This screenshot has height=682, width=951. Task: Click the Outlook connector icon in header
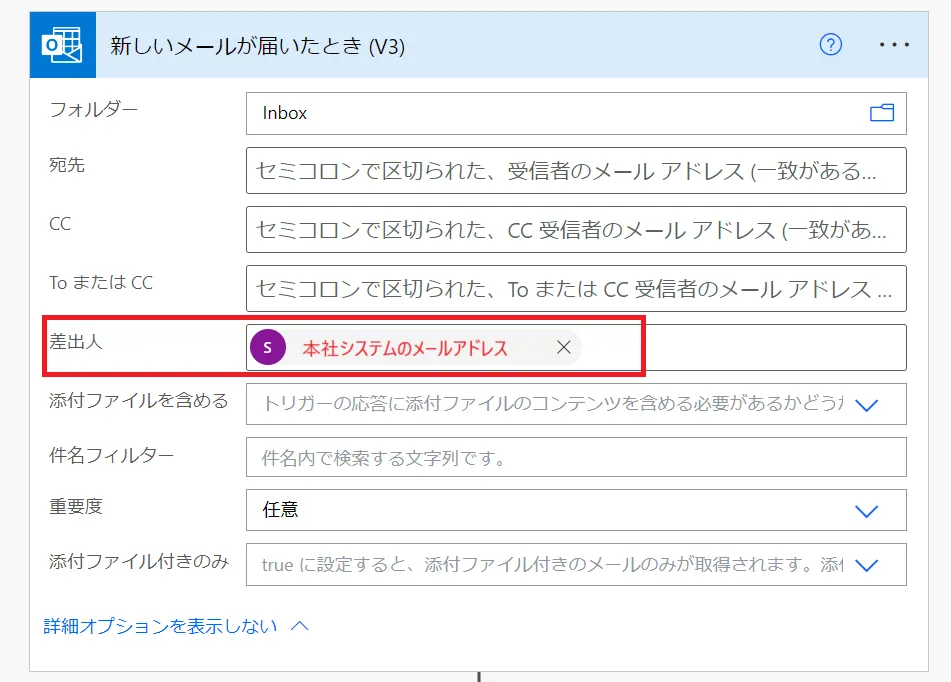coord(62,45)
